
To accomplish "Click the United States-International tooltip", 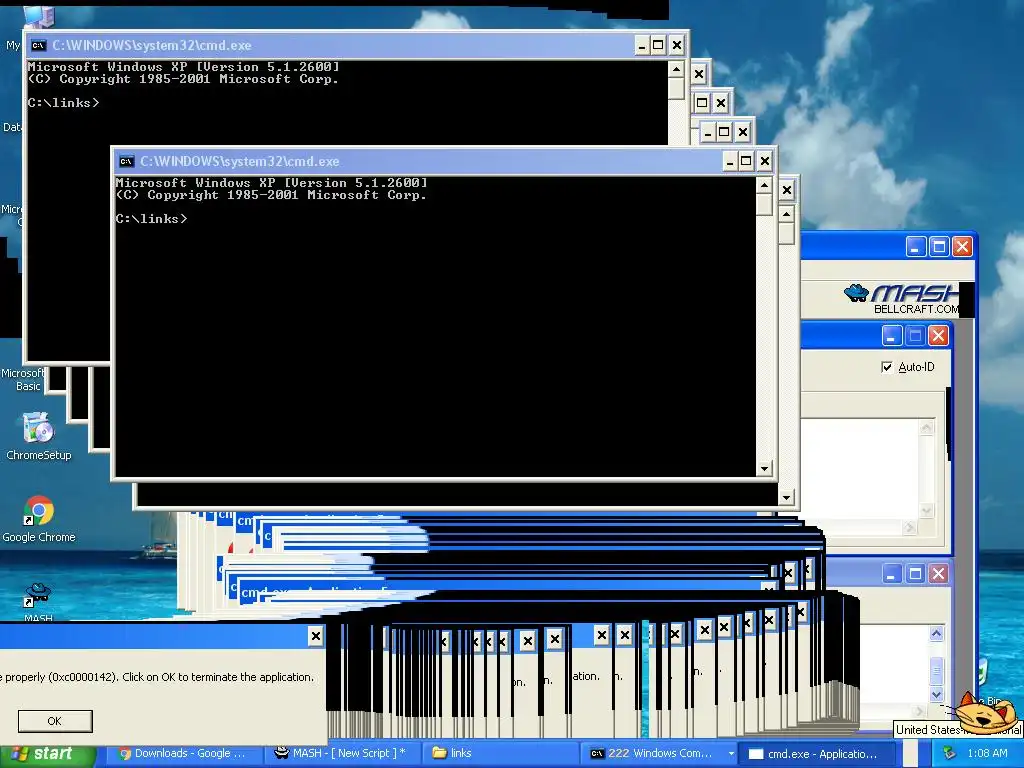I will (957, 729).
